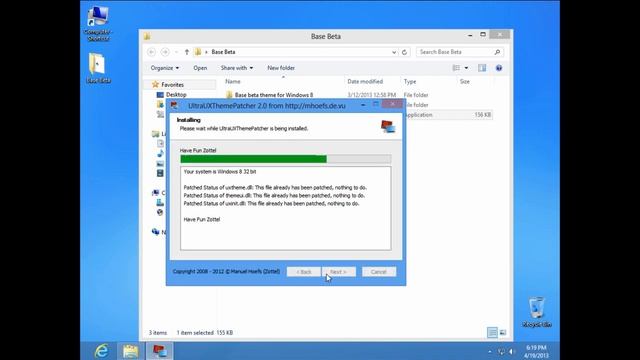Viewport: 640px width, 360px height.
Task: Click the Back button in installer
Action: pyautogui.click(x=303, y=272)
